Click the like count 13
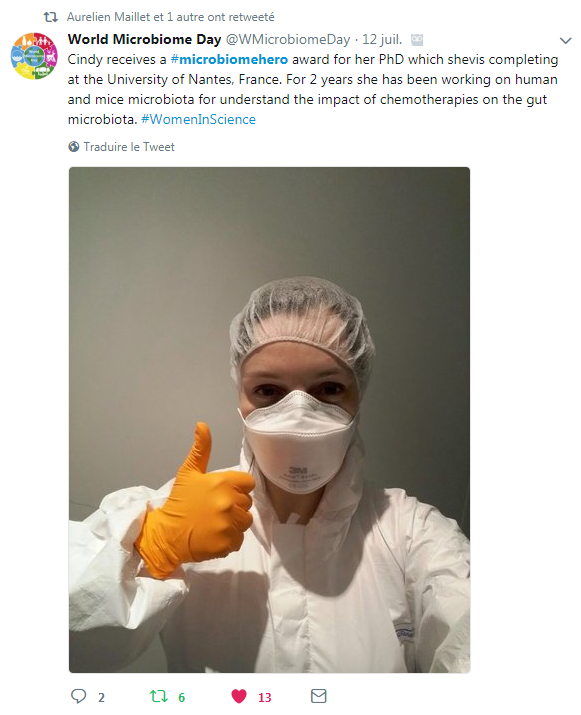581x715 pixels. [265, 697]
